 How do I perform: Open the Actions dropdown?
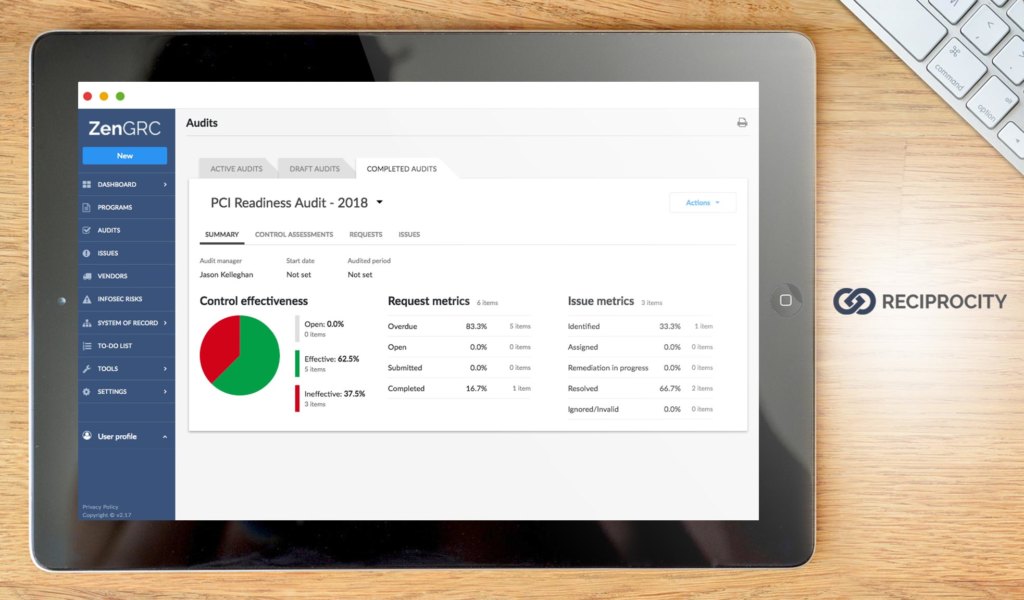pyautogui.click(x=702, y=202)
